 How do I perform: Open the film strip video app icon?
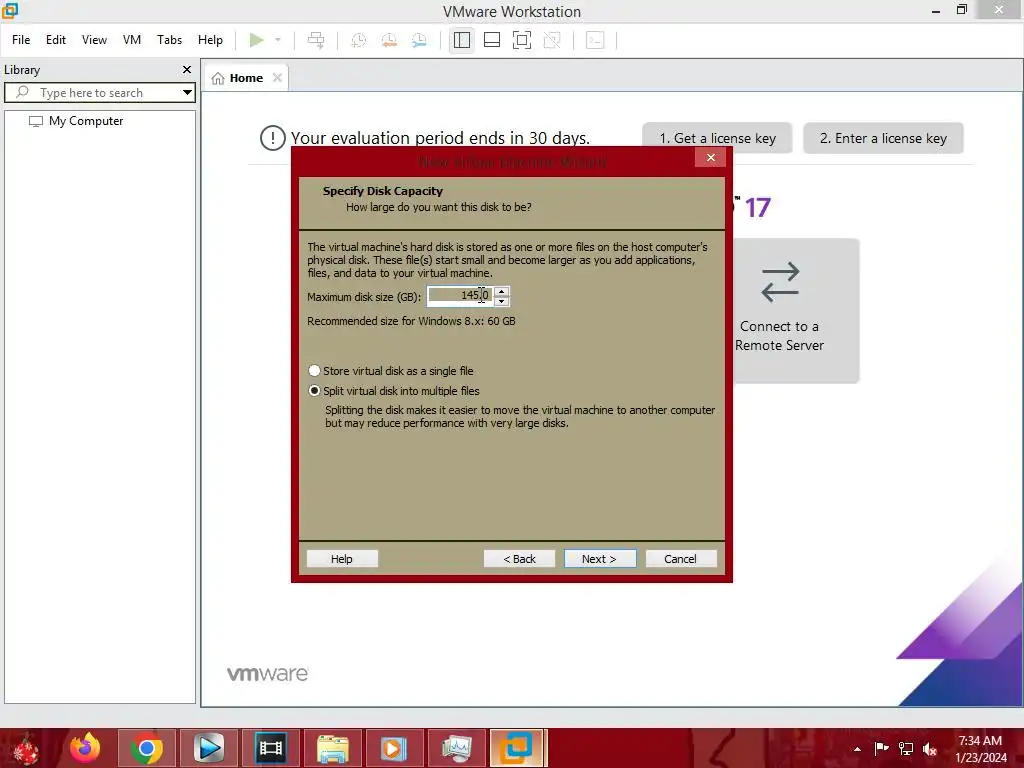click(270, 748)
